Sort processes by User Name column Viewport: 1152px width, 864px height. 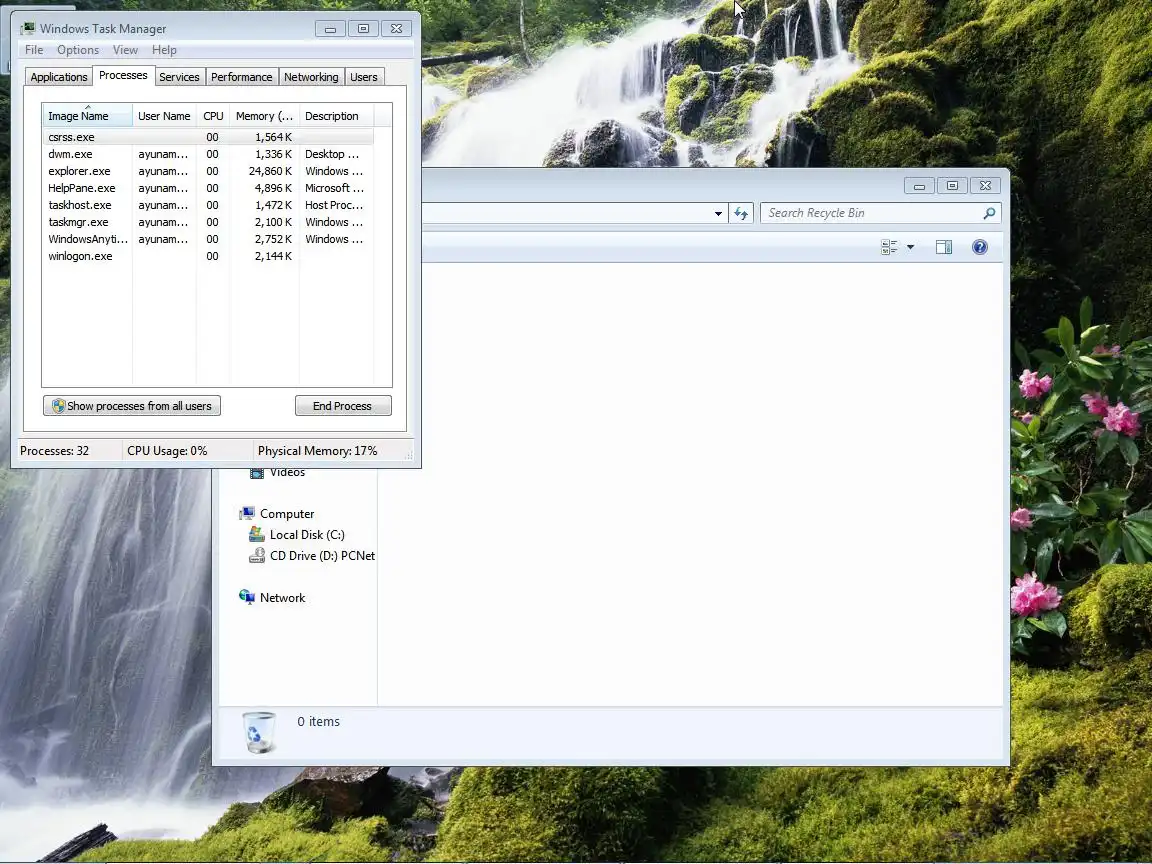(164, 116)
